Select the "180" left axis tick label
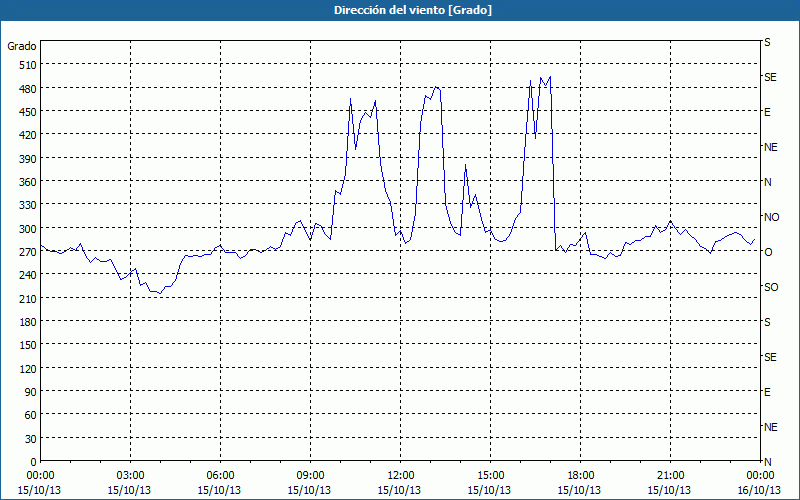800x500 pixels. (28, 322)
